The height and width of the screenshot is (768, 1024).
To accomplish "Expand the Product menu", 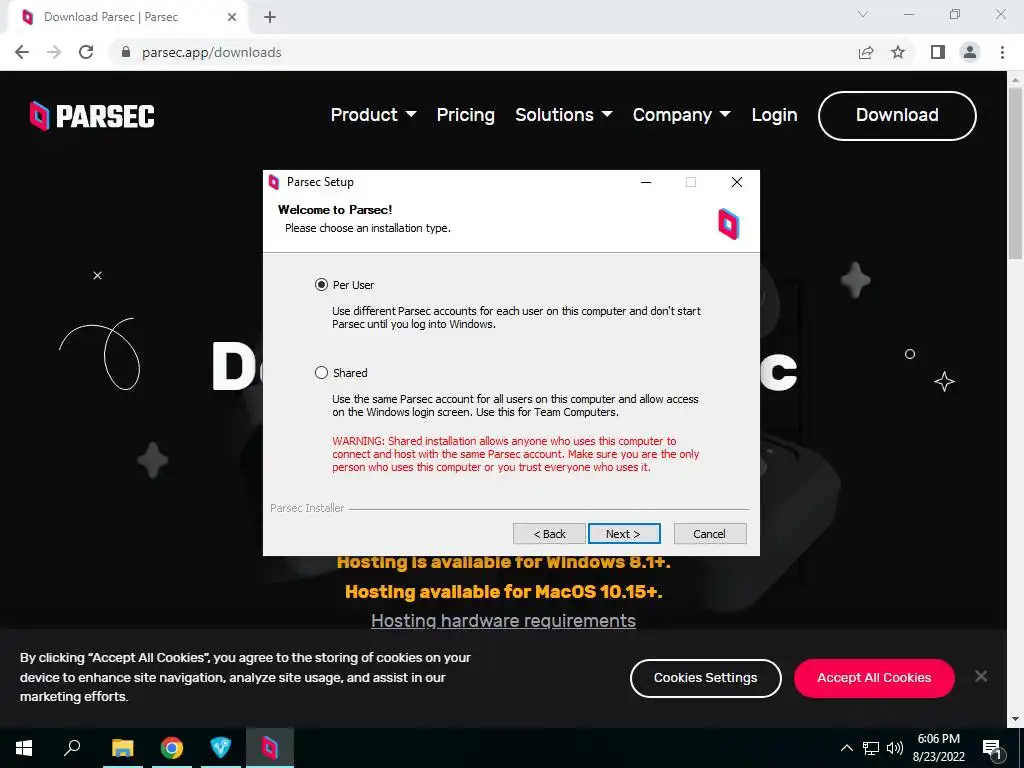I will coord(373,115).
